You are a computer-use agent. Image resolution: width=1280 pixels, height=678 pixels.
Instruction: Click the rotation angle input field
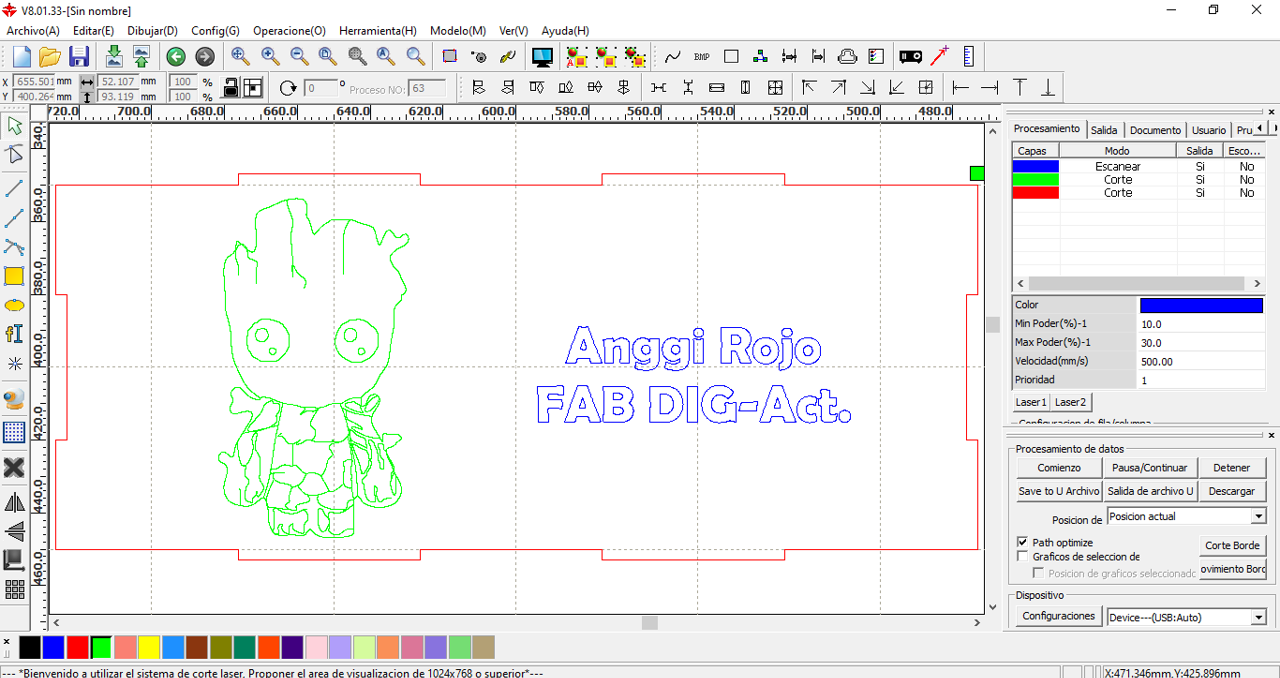coord(320,88)
